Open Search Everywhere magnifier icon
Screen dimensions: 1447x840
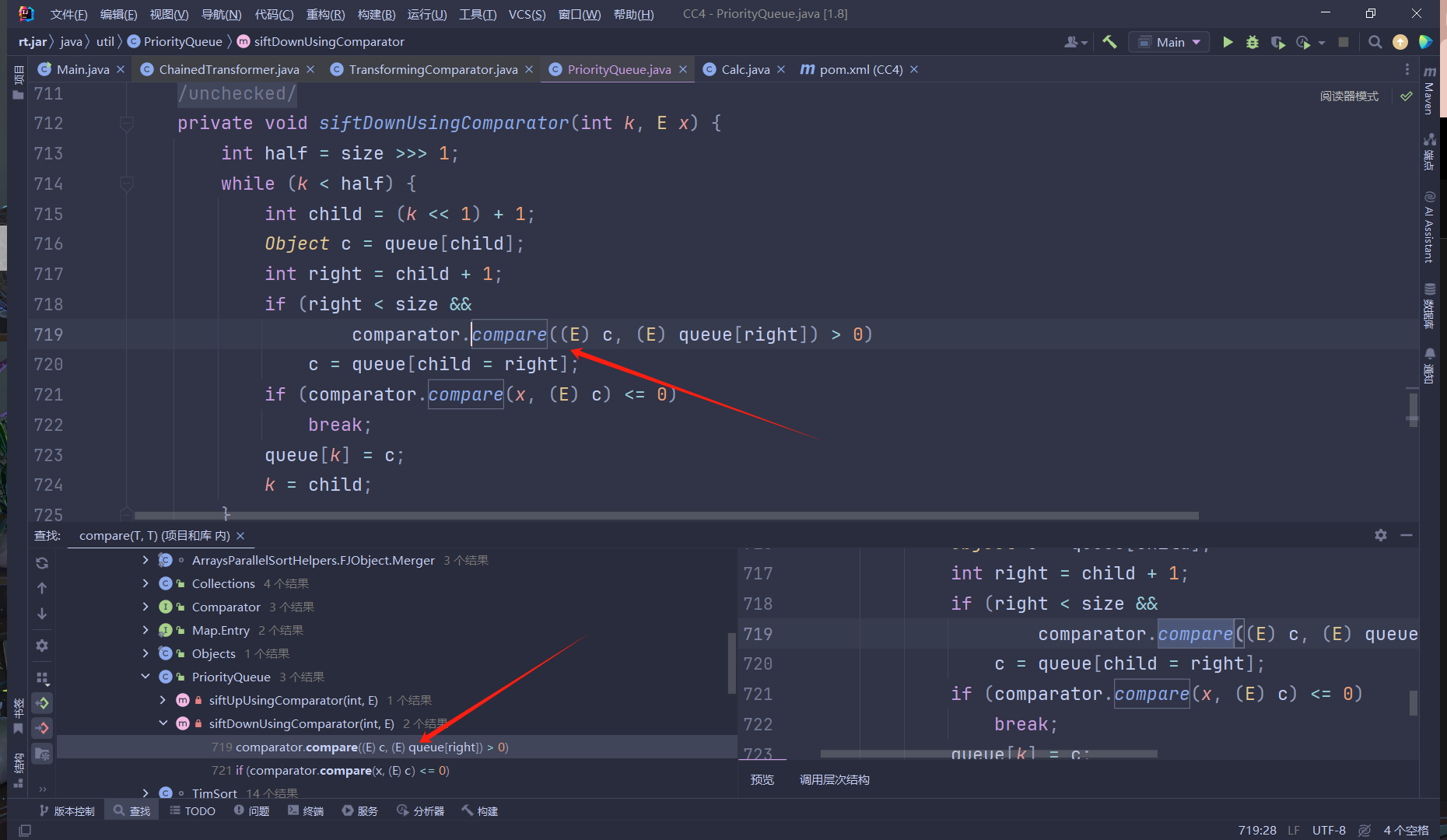coord(1375,41)
